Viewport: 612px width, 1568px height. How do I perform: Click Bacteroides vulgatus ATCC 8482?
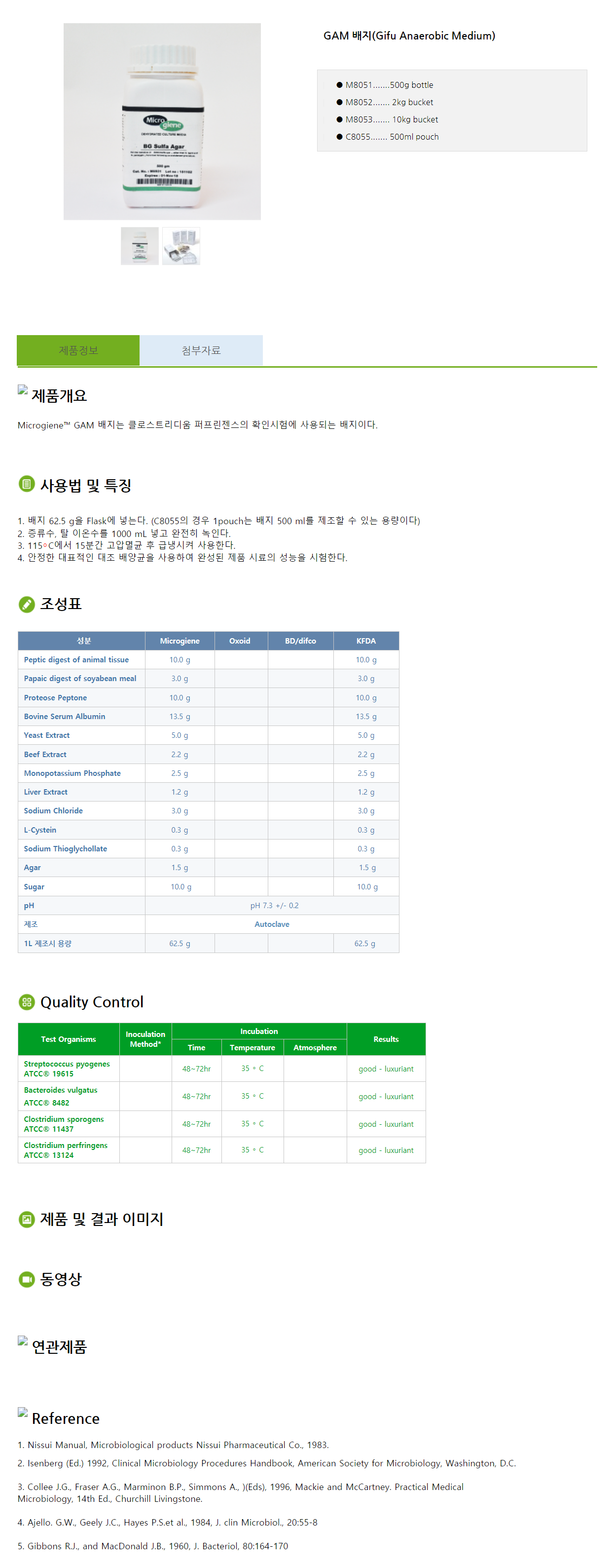(60, 1096)
